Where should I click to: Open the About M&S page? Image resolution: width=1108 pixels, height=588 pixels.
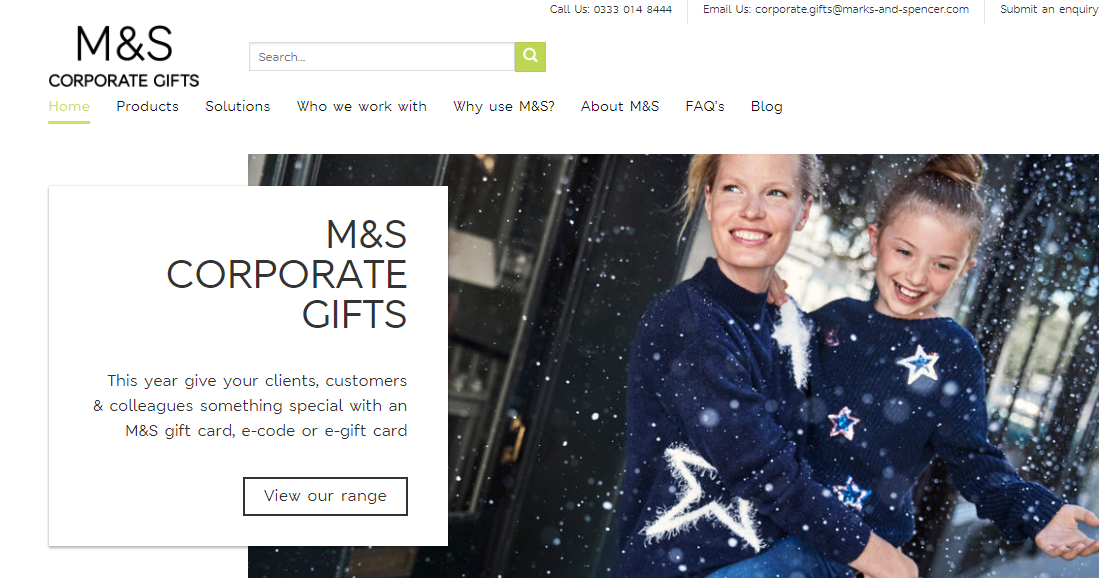(x=620, y=107)
